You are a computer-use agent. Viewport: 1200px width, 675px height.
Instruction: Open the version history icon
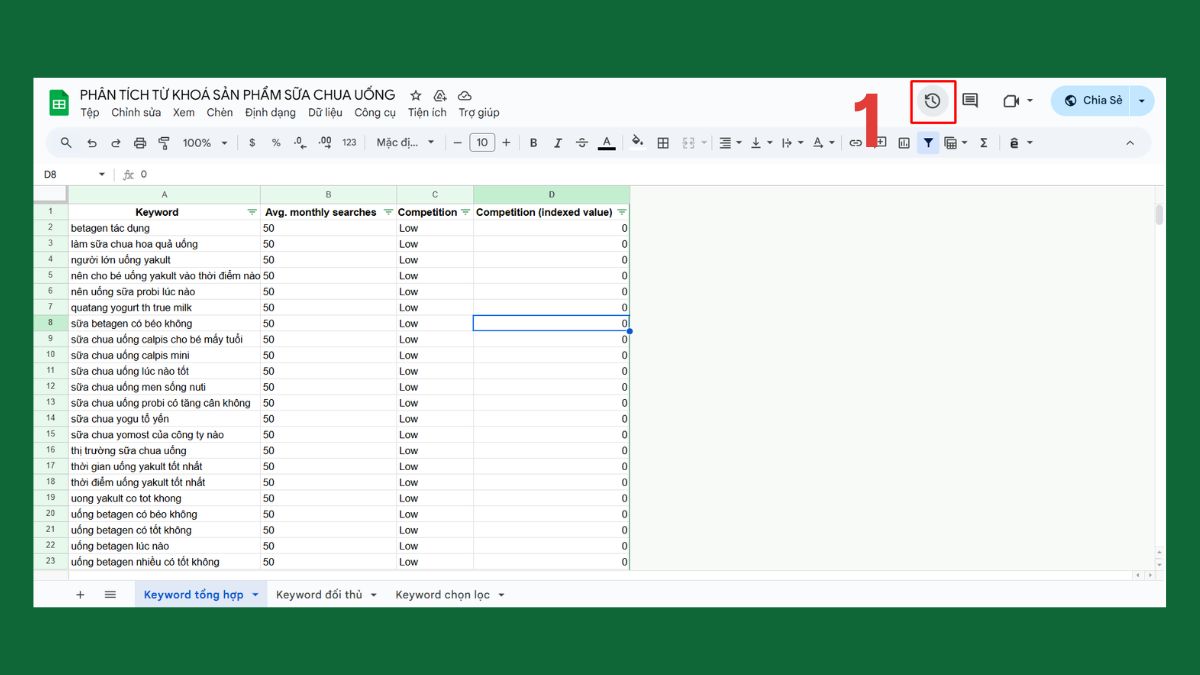tap(932, 101)
